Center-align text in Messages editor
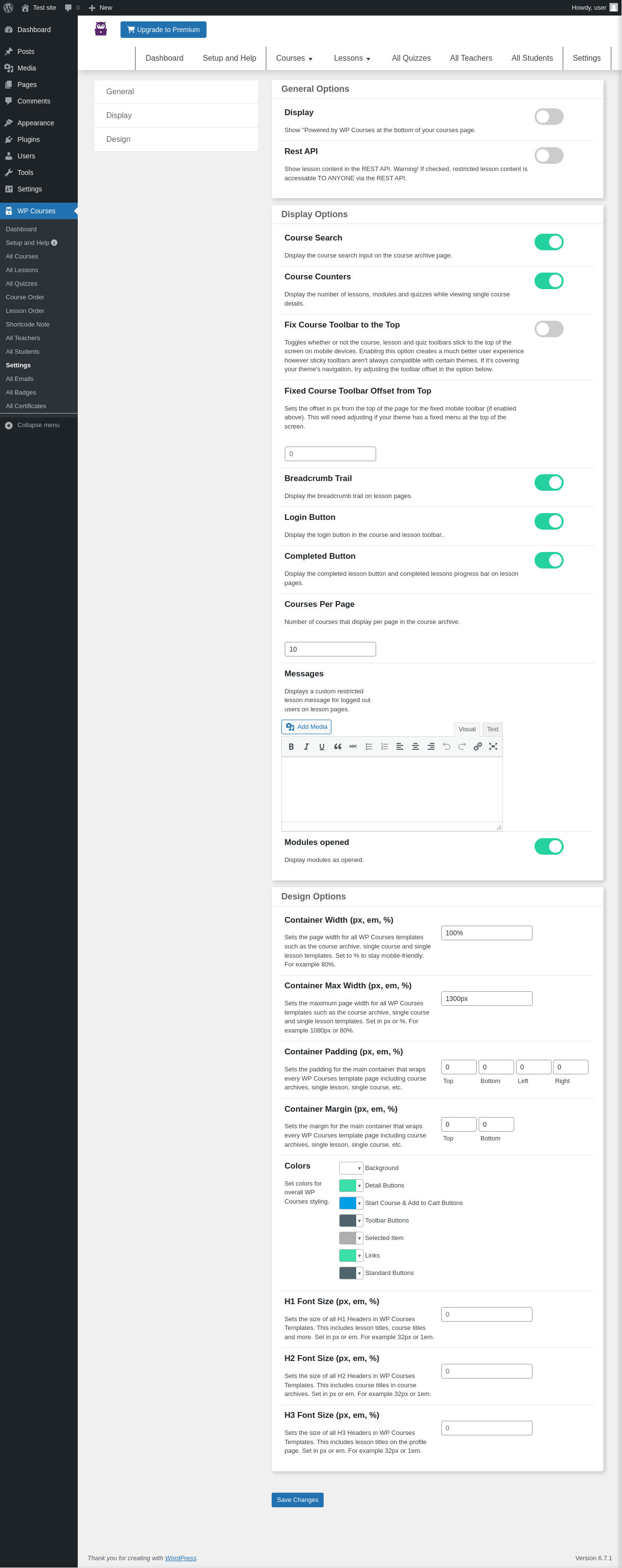622x1568 pixels. (415, 746)
